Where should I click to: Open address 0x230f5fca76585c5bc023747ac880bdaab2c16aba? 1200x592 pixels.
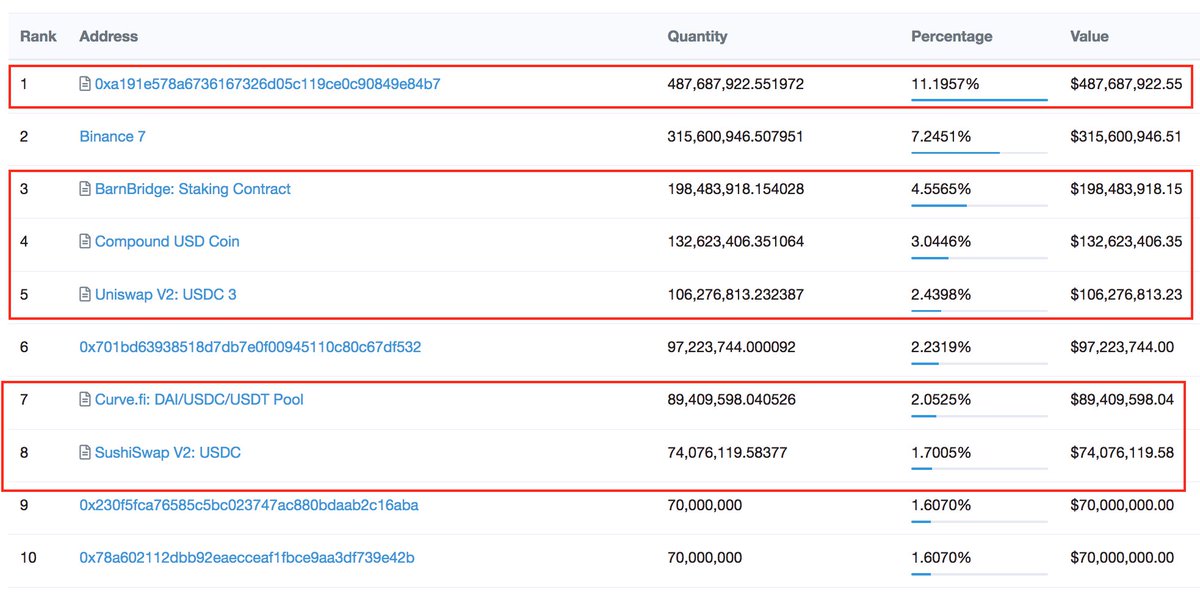coord(249,505)
